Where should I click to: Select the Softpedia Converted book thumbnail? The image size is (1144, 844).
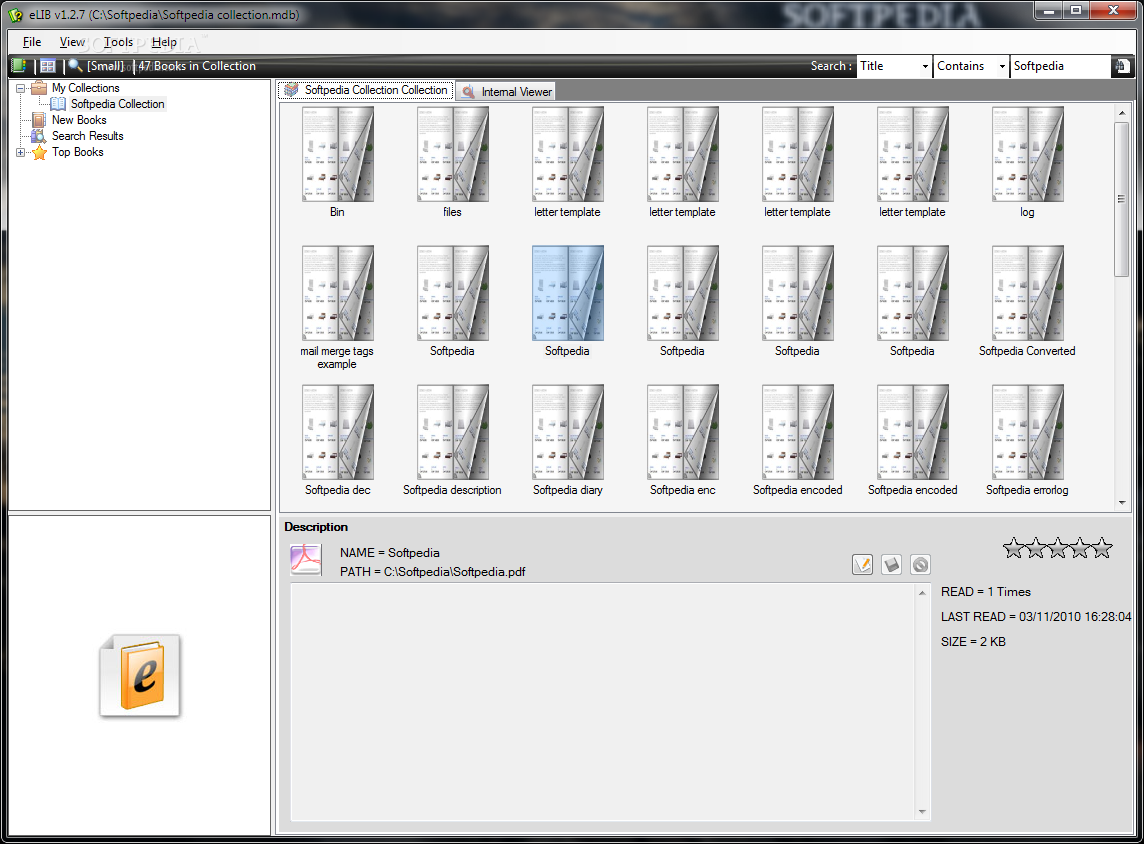click(x=1027, y=301)
